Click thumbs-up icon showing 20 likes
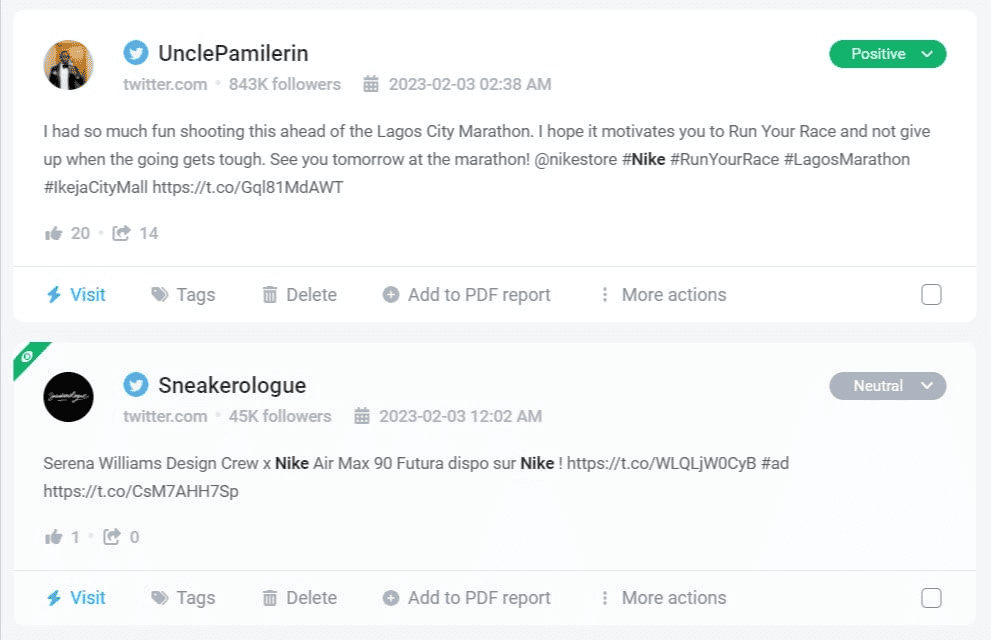The image size is (991, 640). point(54,234)
